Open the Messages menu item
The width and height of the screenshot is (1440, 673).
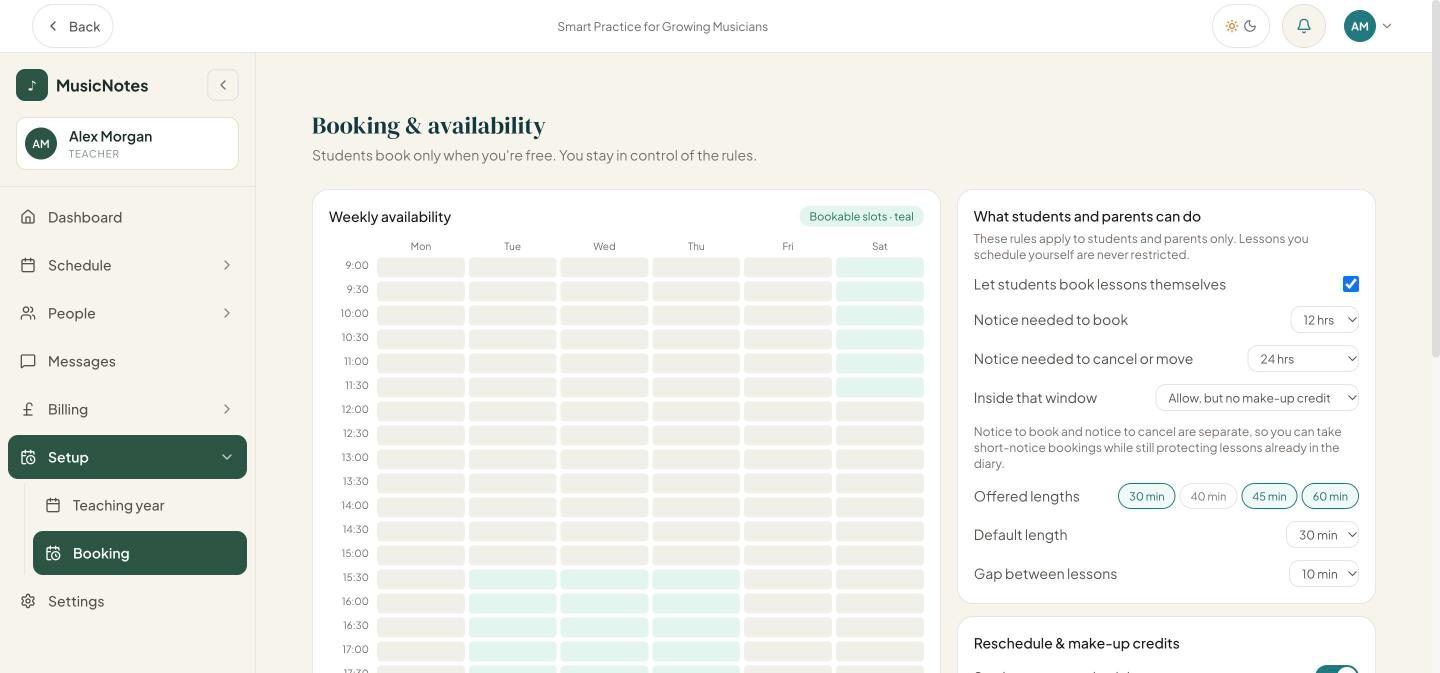(x=127, y=361)
